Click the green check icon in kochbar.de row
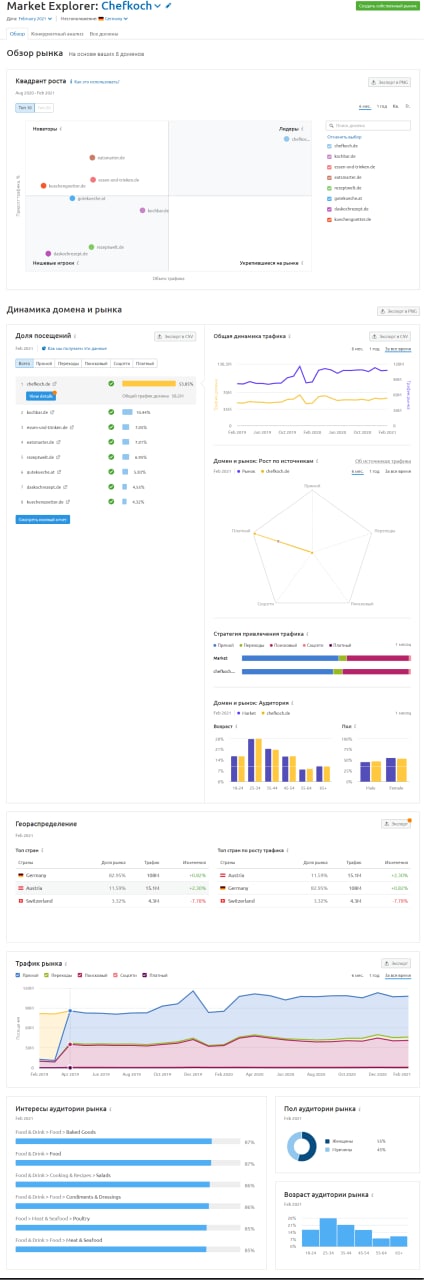Image resolution: width=424 pixels, height=1280 pixels. pos(111,412)
